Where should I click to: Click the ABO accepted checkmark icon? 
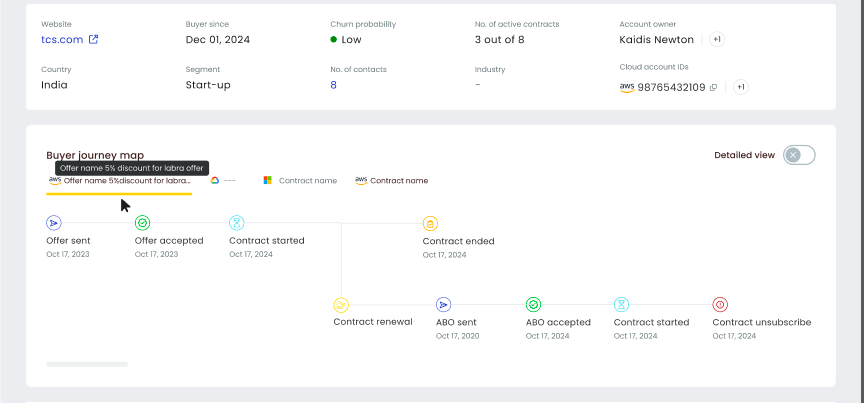point(534,305)
